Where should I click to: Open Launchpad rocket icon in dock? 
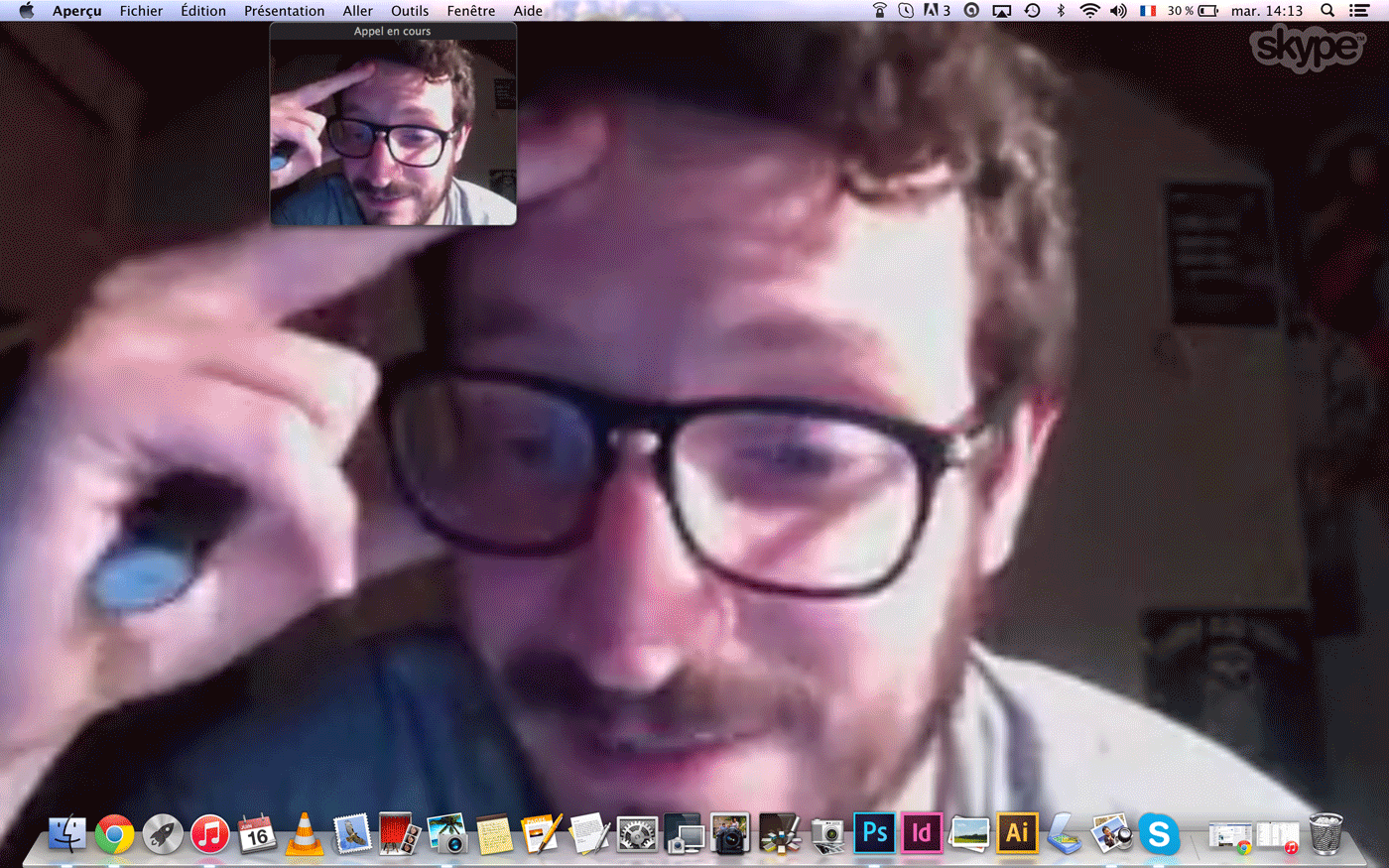pyautogui.click(x=162, y=834)
